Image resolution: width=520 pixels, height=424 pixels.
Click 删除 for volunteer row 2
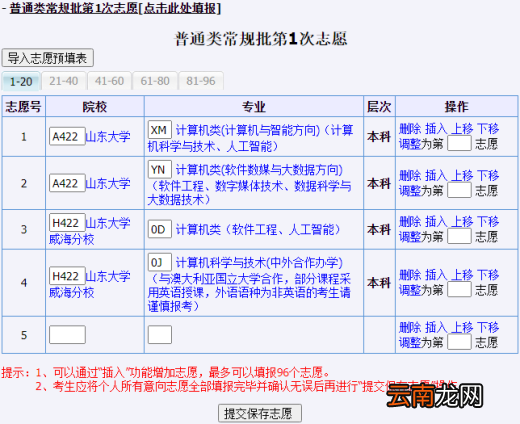410,175
